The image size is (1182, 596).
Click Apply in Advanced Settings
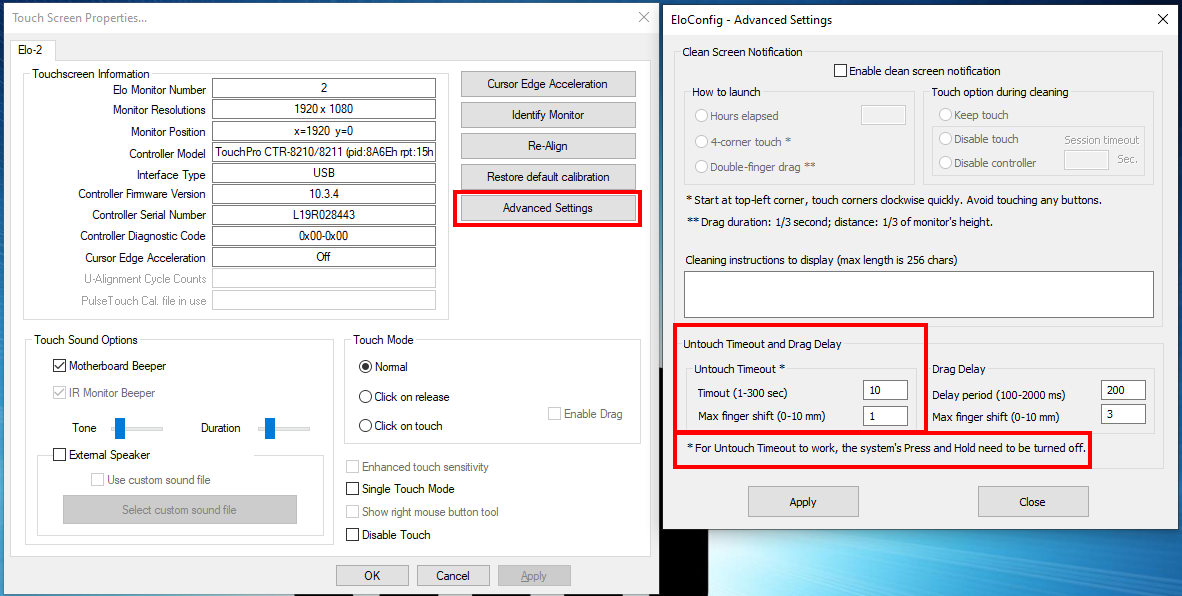pos(803,502)
